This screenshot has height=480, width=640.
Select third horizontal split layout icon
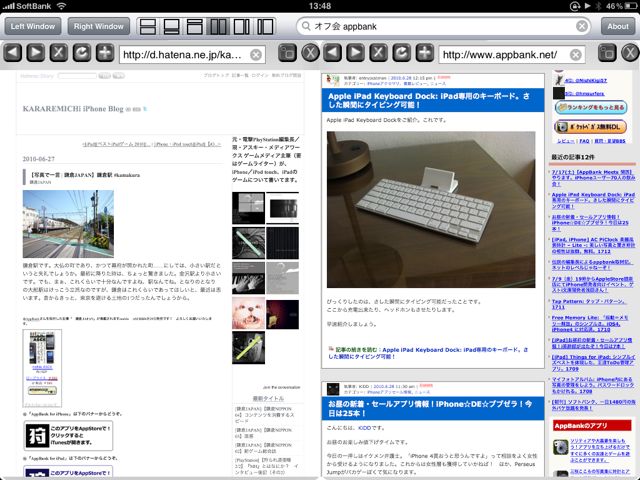[195, 27]
